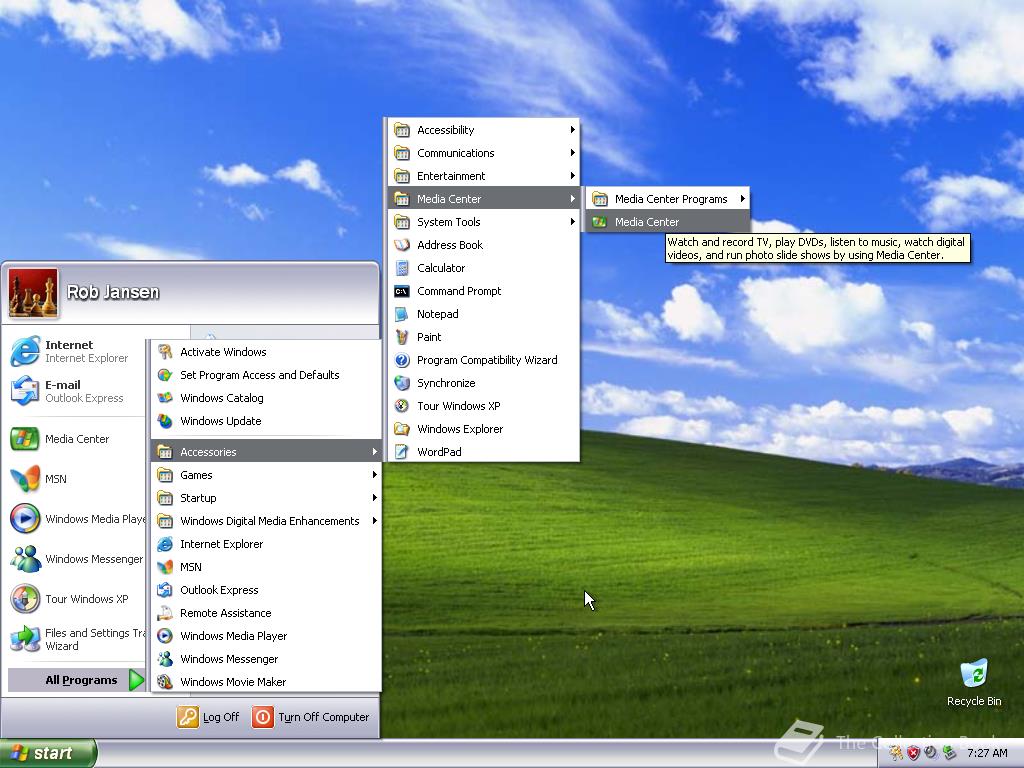Open Windows Catalog entry

coord(266,398)
